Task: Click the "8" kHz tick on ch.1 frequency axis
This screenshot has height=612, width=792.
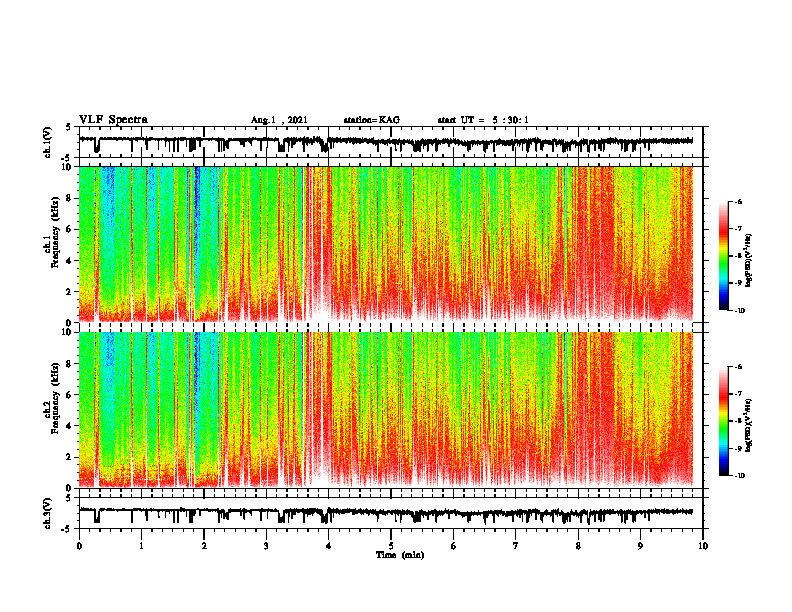Action: tap(70, 198)
